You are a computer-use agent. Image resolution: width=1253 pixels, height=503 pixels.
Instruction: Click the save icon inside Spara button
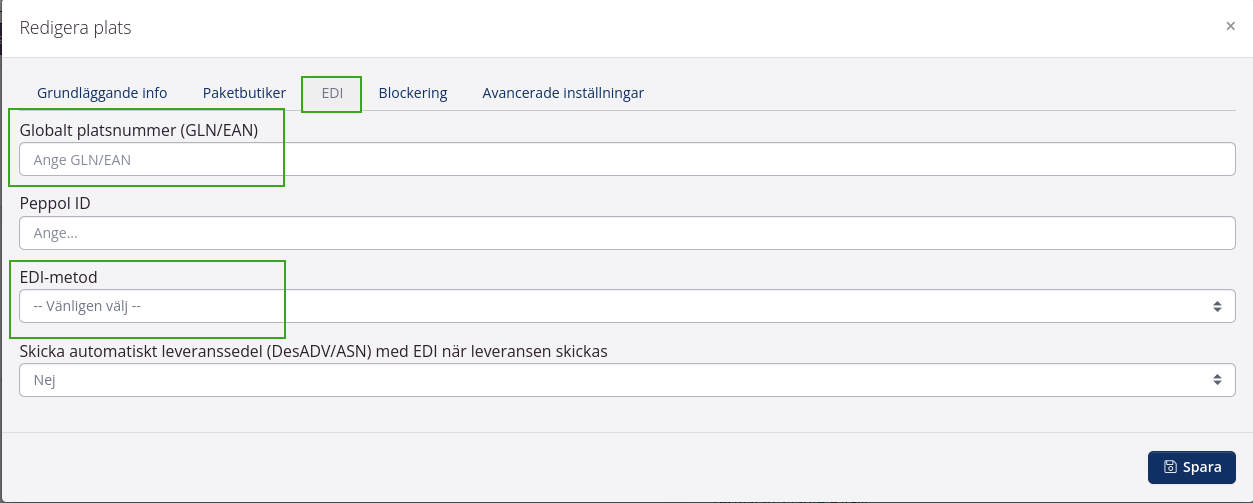coord(1170,467)
